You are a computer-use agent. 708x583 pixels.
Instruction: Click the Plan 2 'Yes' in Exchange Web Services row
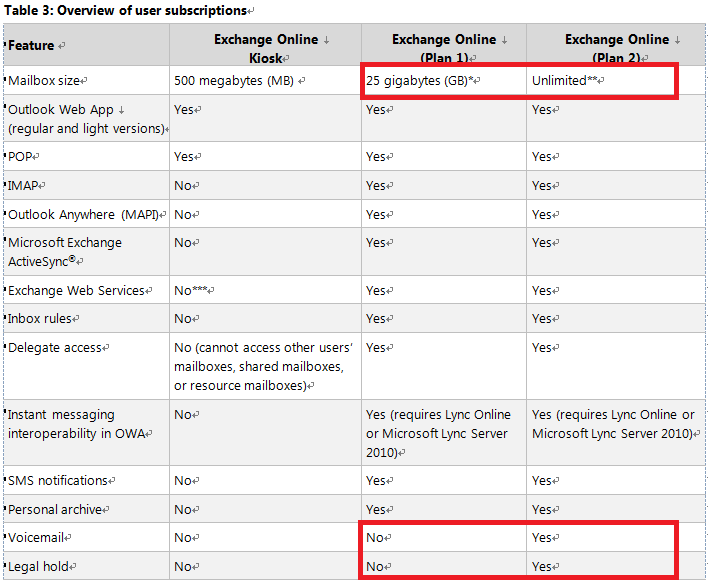(541, 290)
